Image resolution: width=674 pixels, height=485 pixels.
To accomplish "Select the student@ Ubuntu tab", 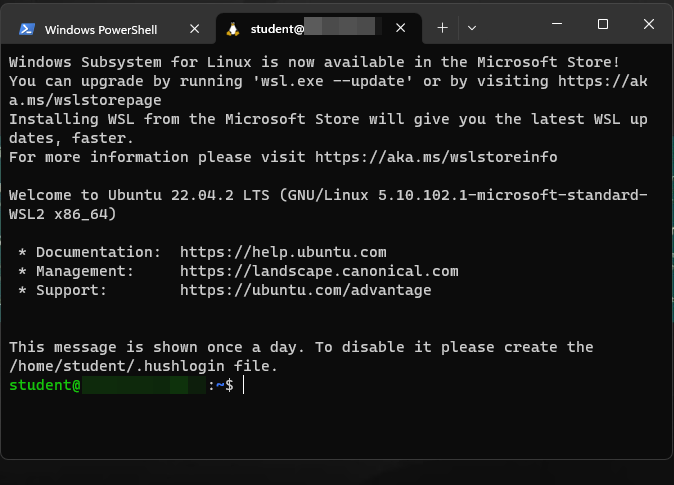I will coord(319,28).
